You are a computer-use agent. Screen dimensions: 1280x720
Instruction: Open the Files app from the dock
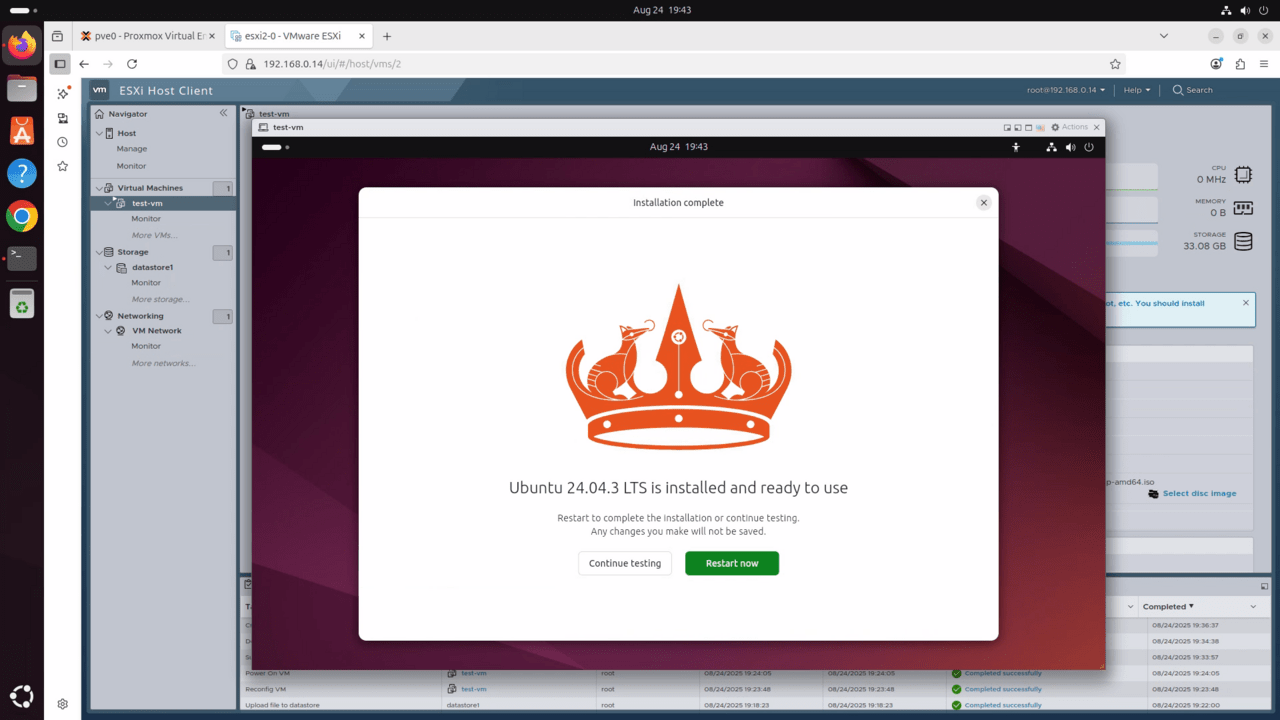(x=22, y=88)
